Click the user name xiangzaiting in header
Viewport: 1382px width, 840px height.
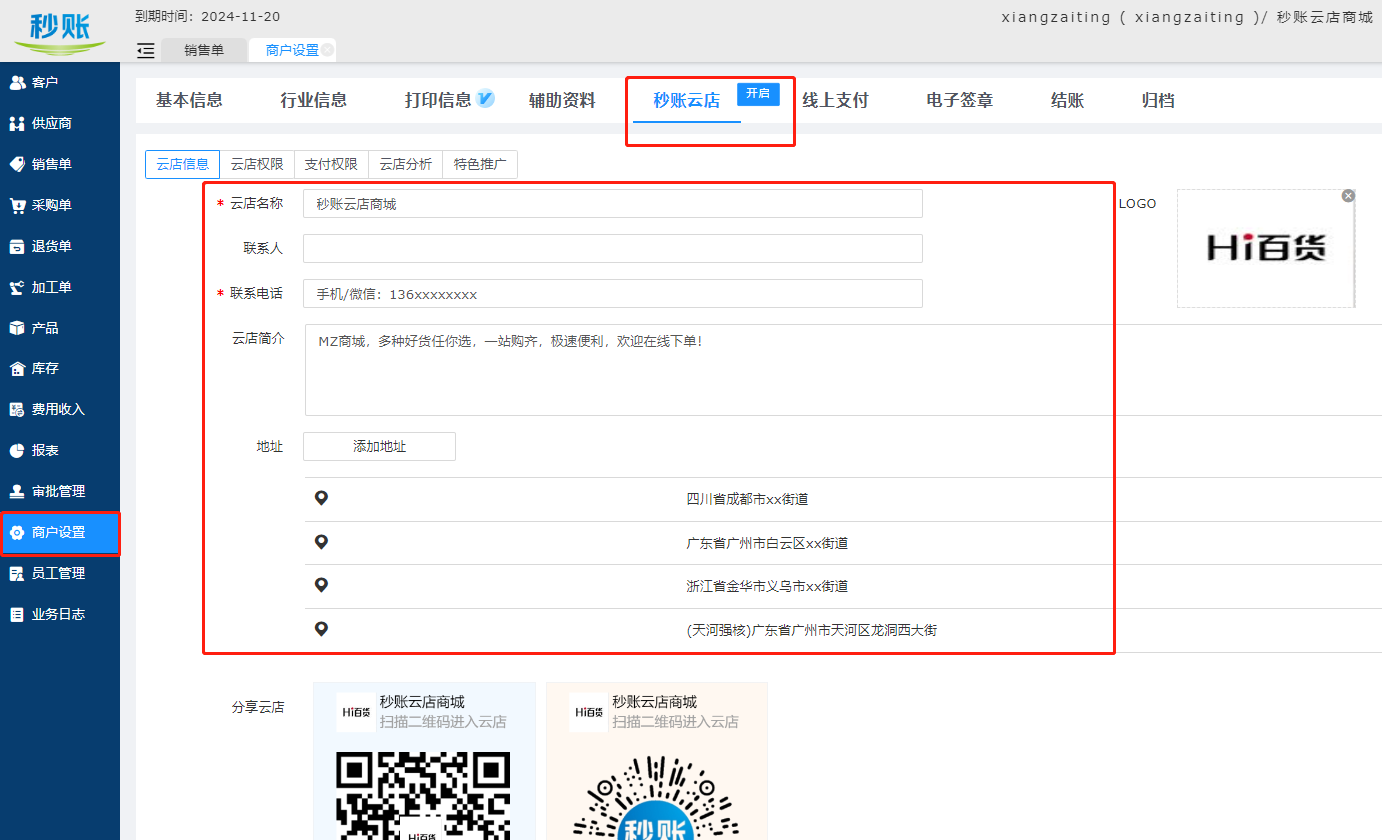1056,17
